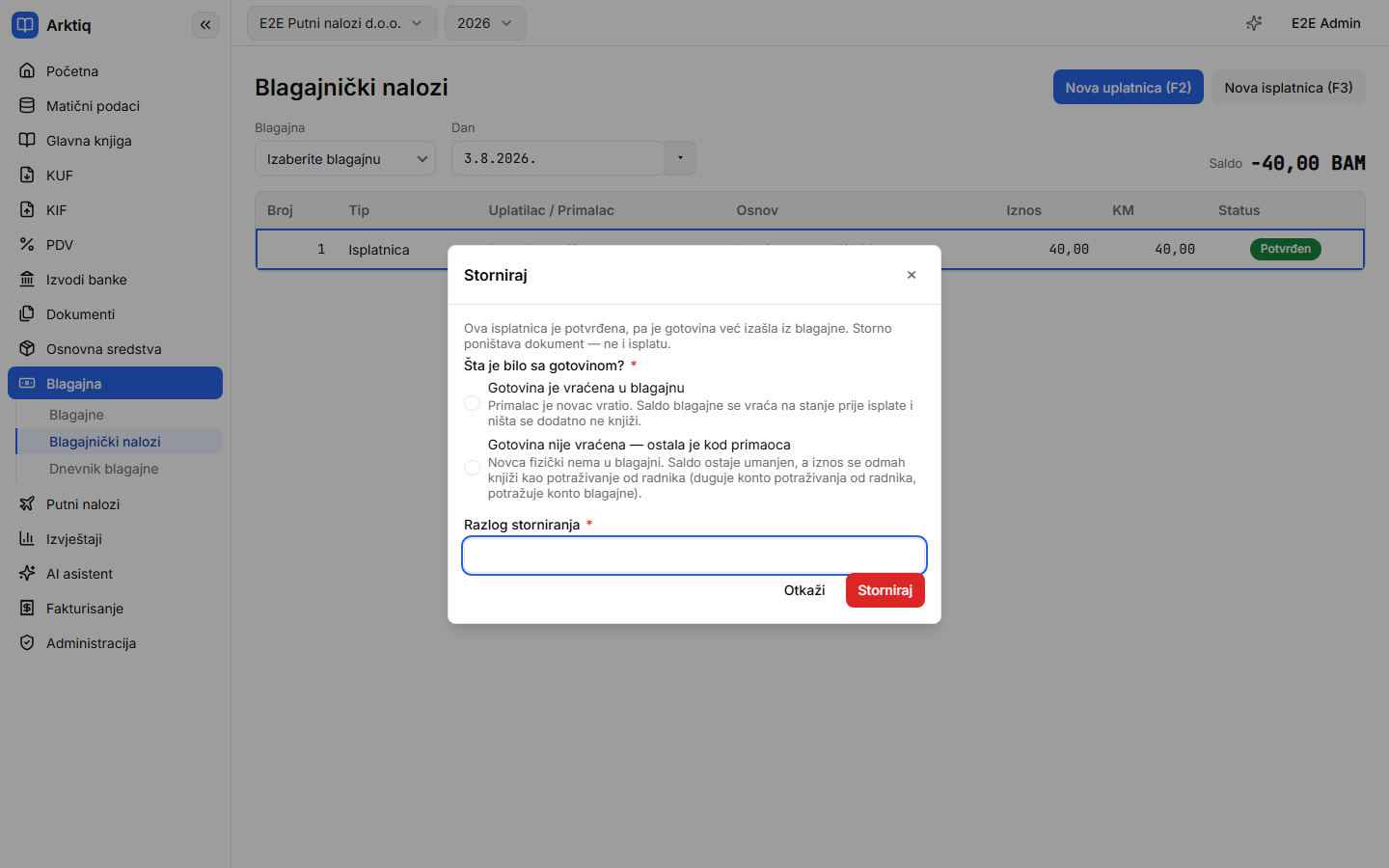The image size is (1389, 868).
Task: Click the Arktiq brand name text
Action: click(68, 25)
